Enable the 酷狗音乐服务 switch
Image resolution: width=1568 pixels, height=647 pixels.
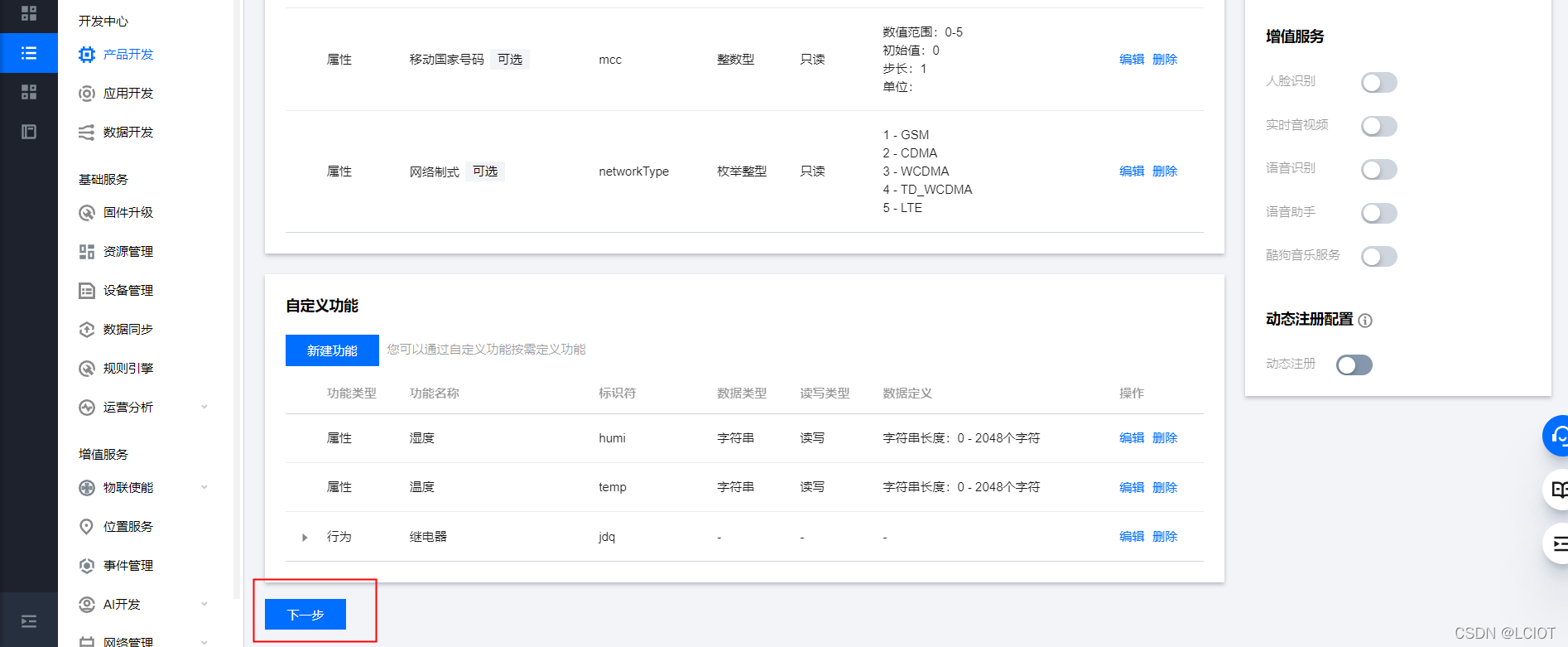(1379, 256)
